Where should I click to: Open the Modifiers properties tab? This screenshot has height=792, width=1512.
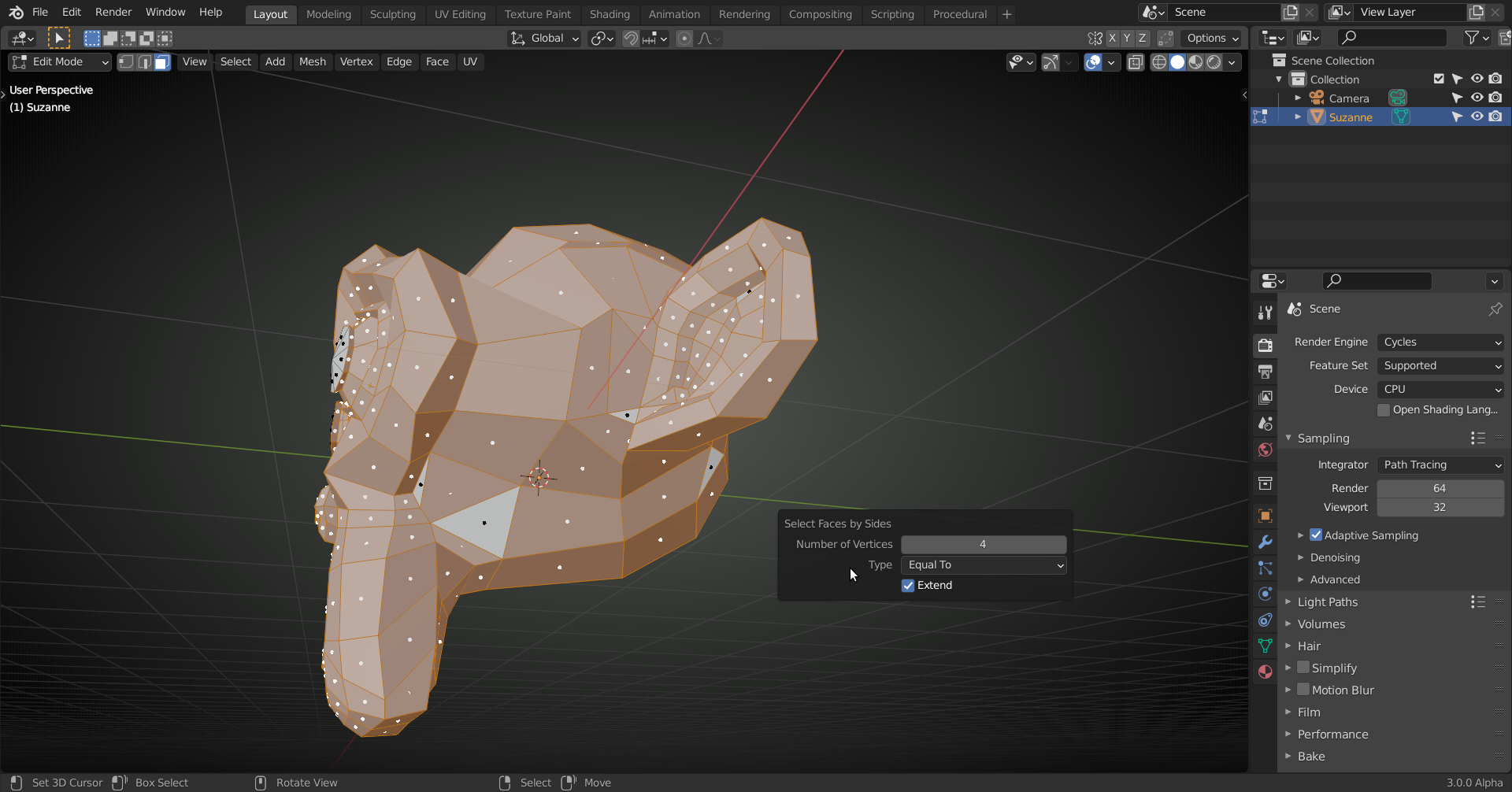[1266, 542]
